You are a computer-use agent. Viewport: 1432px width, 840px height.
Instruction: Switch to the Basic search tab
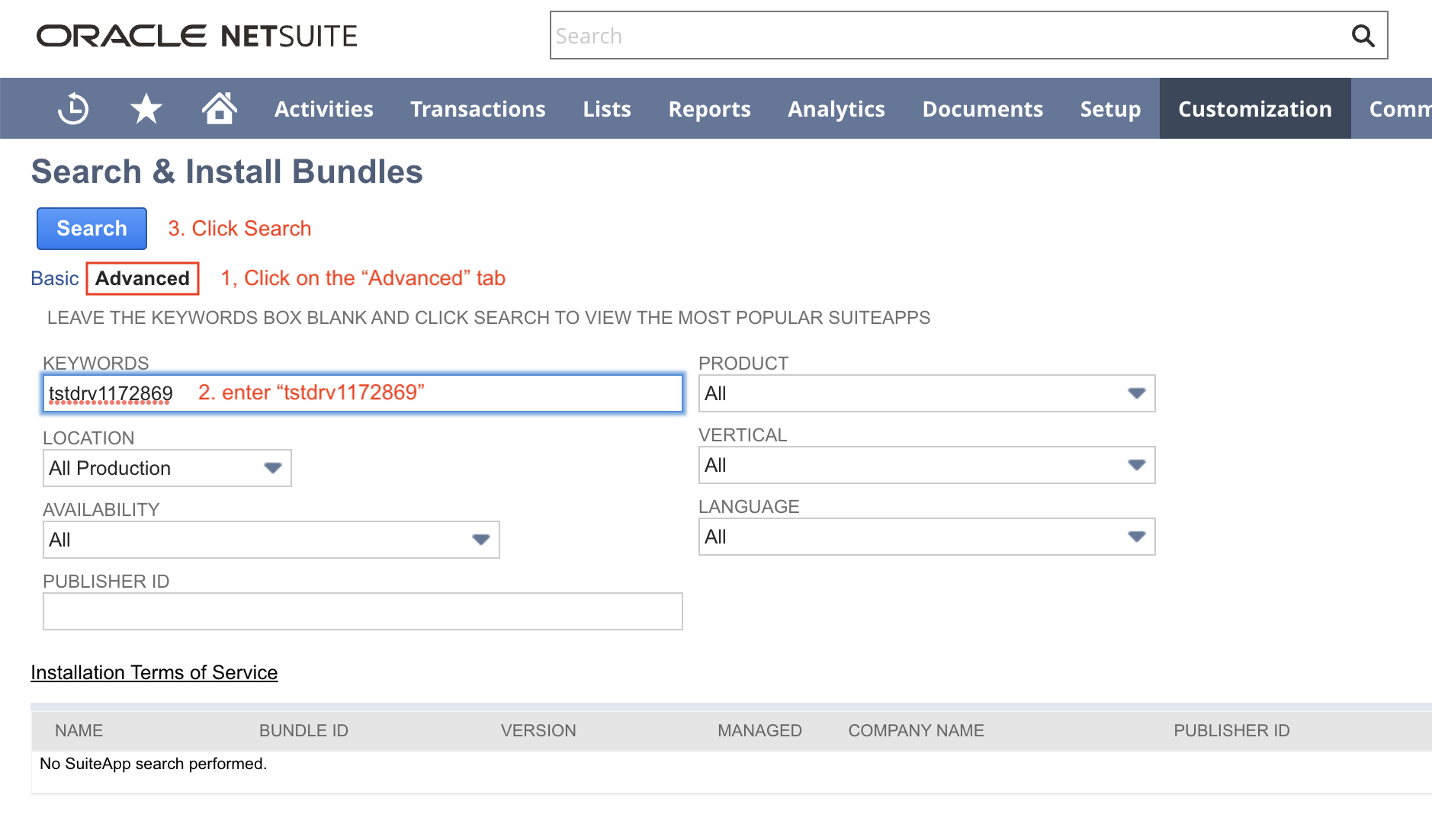click(x=54, y=277)
